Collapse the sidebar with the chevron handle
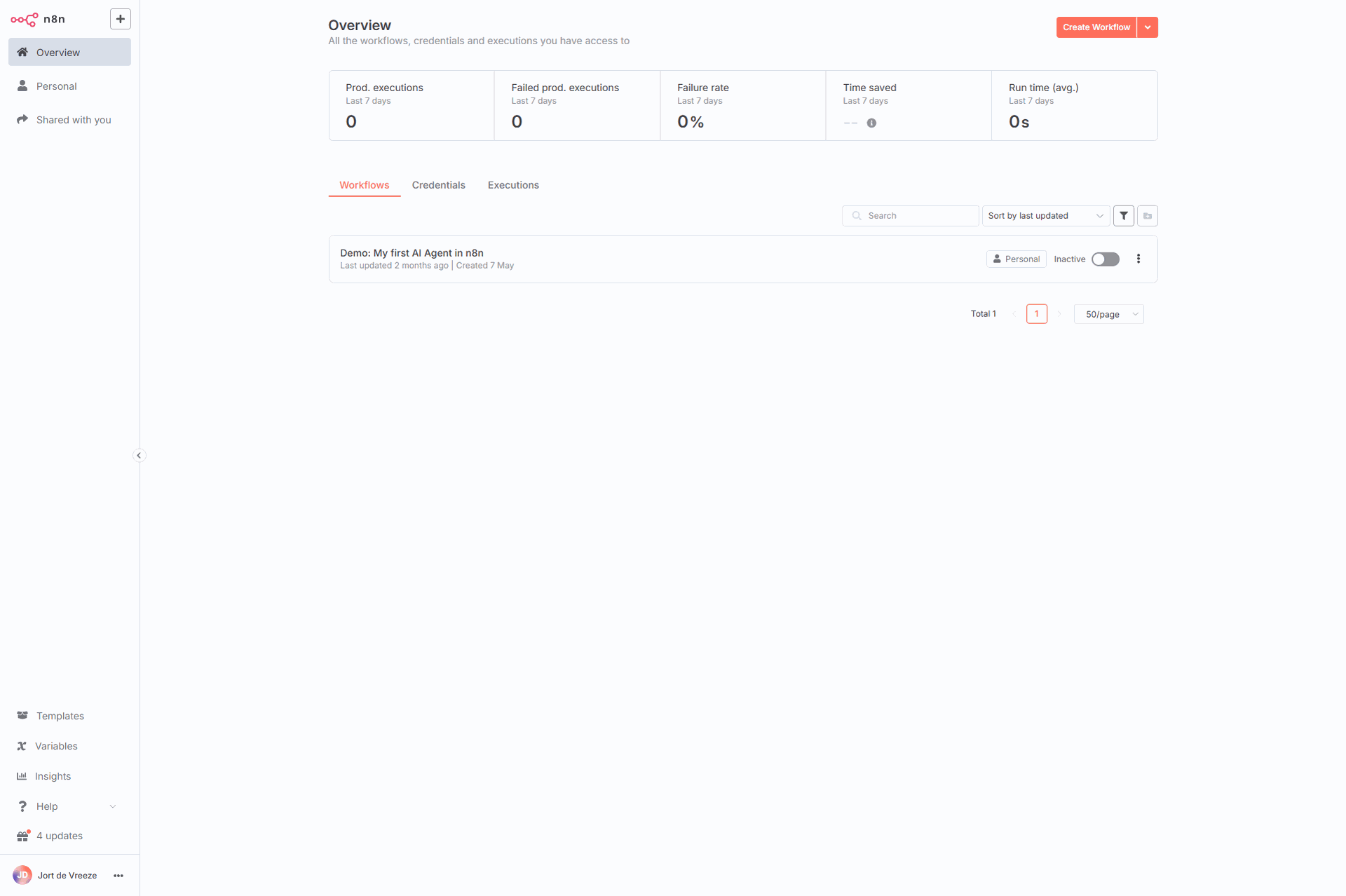The width and height of the screenshot is (1346, 896). coord(139,455)
